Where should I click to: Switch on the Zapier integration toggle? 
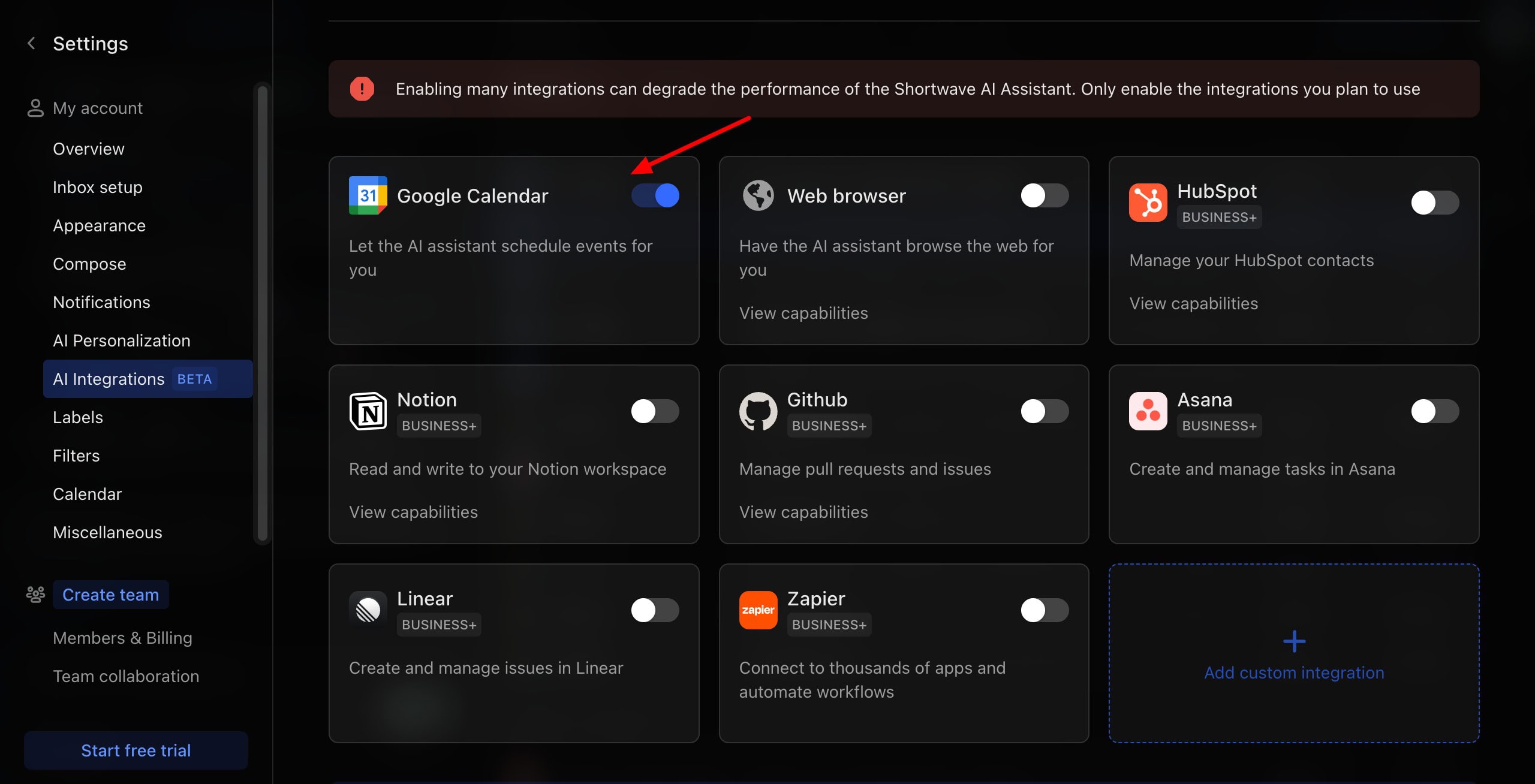pos(1045,610)
